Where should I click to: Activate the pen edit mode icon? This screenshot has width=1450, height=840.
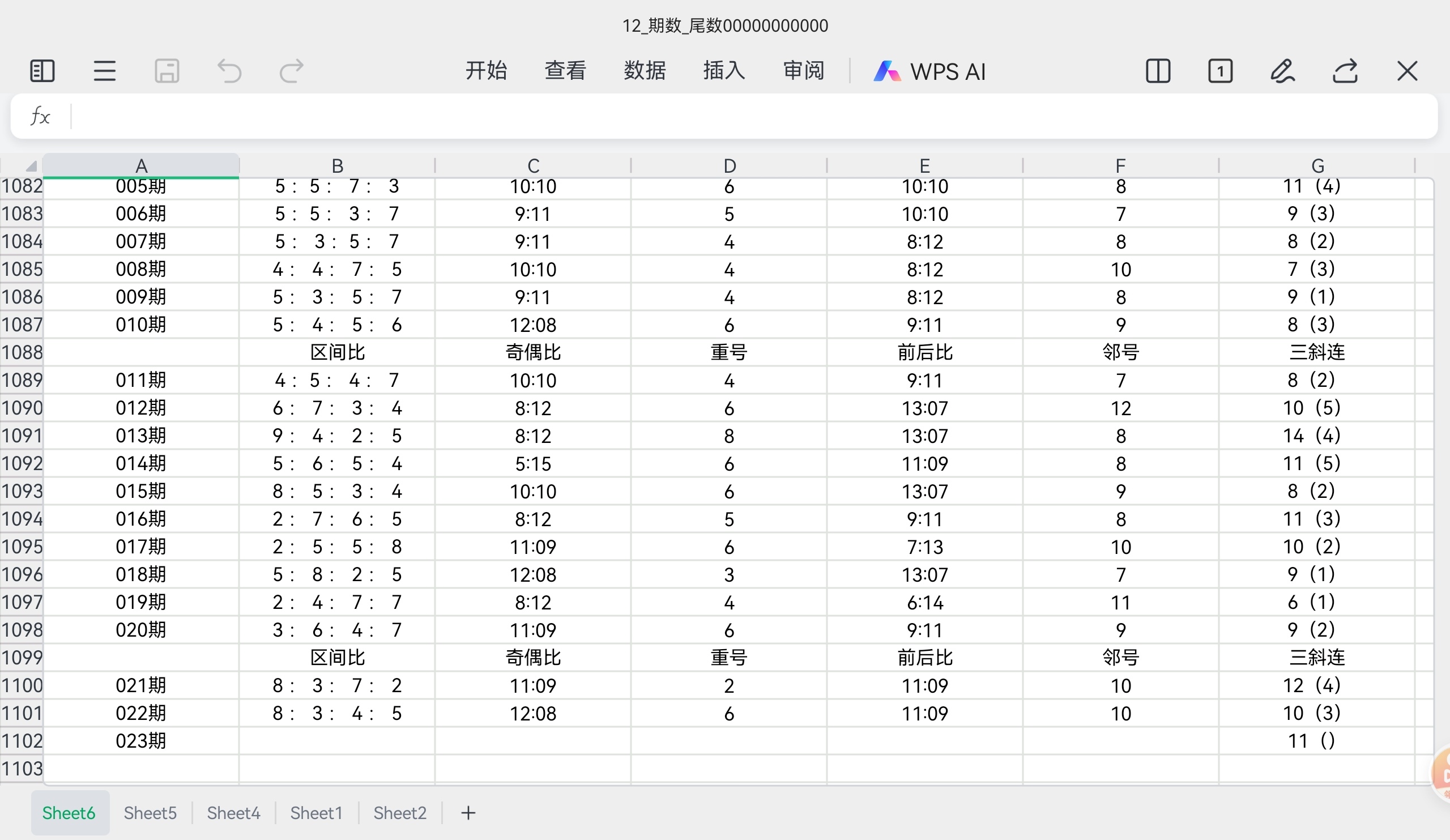[1282, 71]
